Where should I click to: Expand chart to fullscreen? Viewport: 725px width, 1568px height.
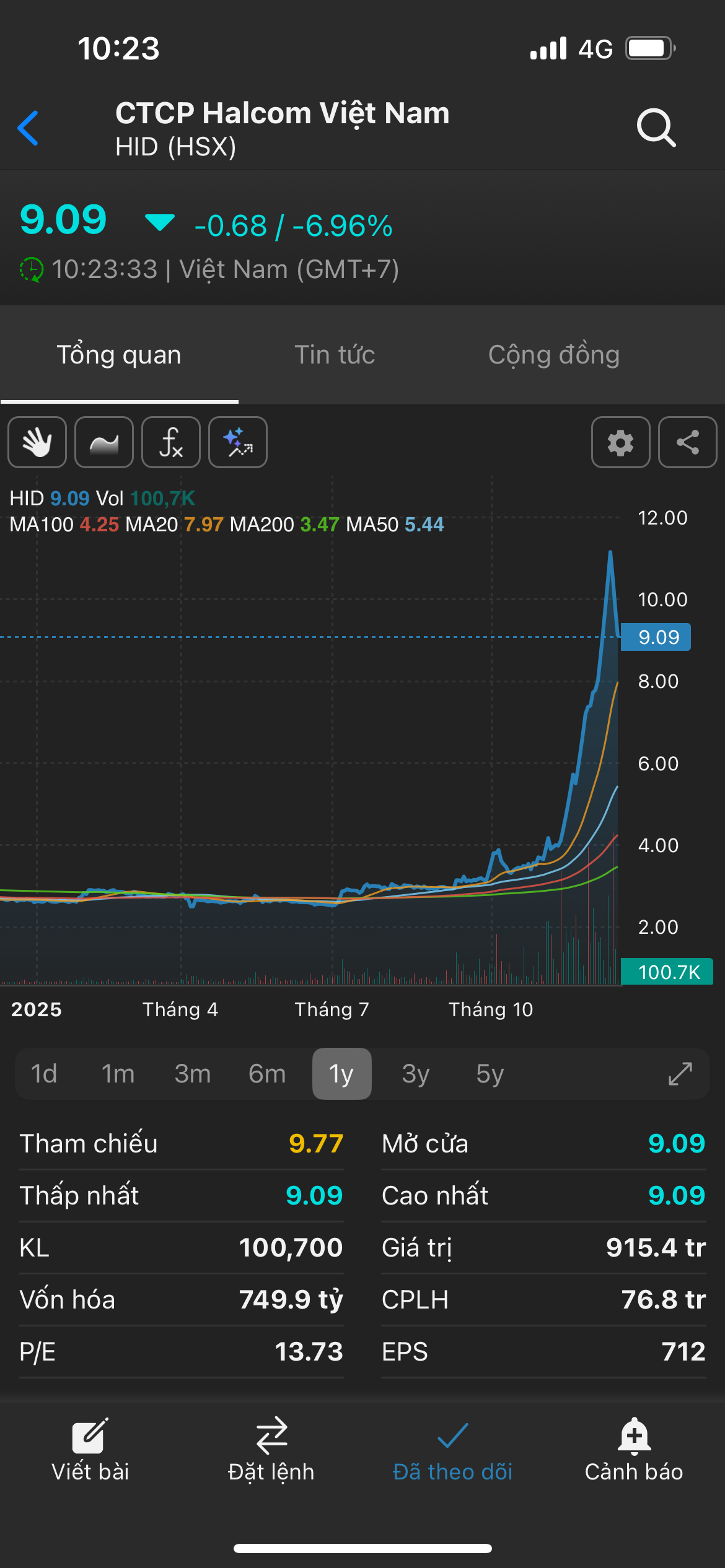pyautogui.click(x=680, y=1074)
